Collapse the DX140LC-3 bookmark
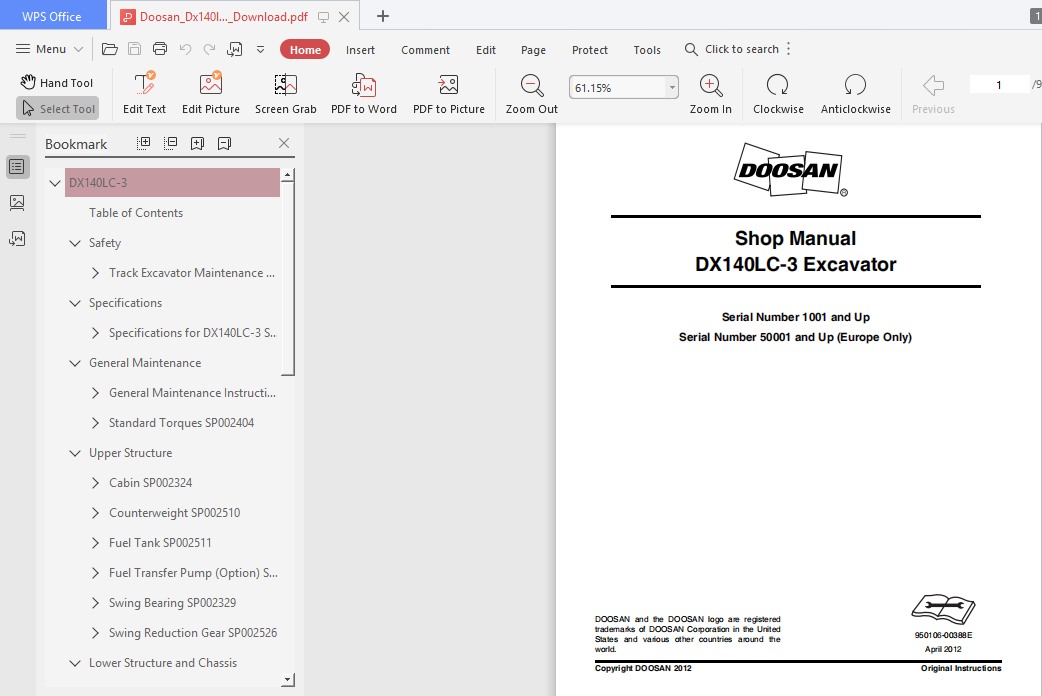1042x696 pixels. [x=55, y=183]
